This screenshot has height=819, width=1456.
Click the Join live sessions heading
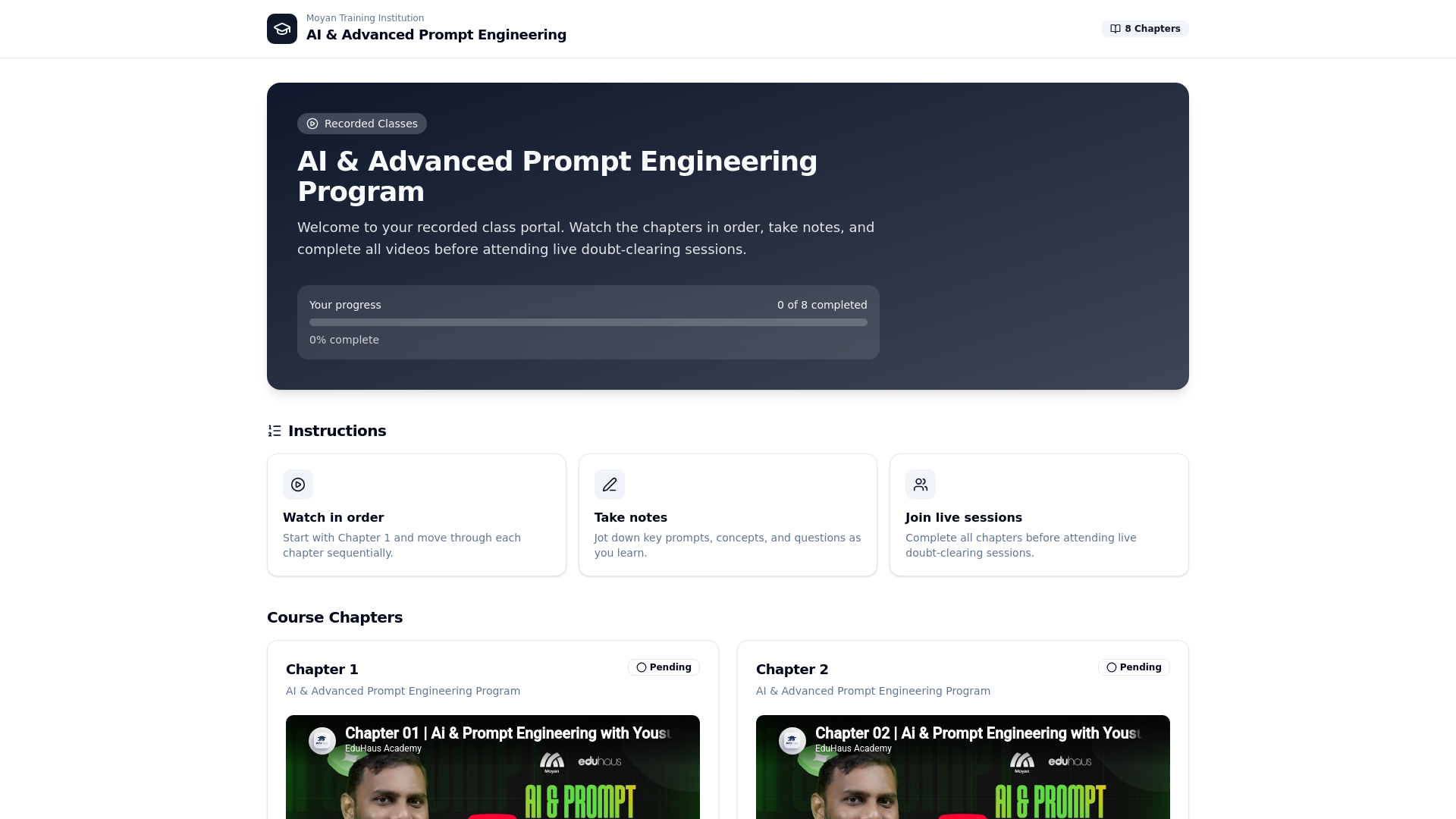point(964,517)
